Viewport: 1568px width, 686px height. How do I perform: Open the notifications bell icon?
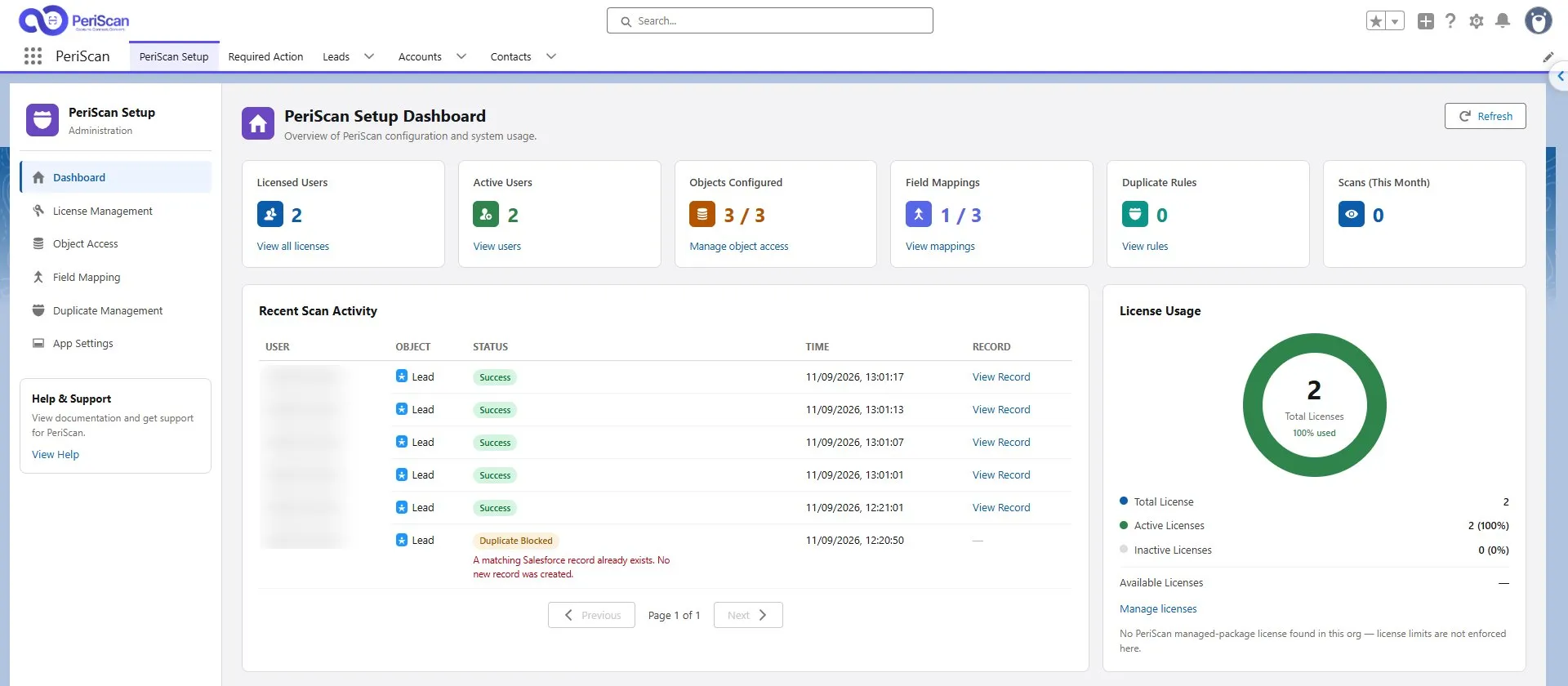(1503, 21)
